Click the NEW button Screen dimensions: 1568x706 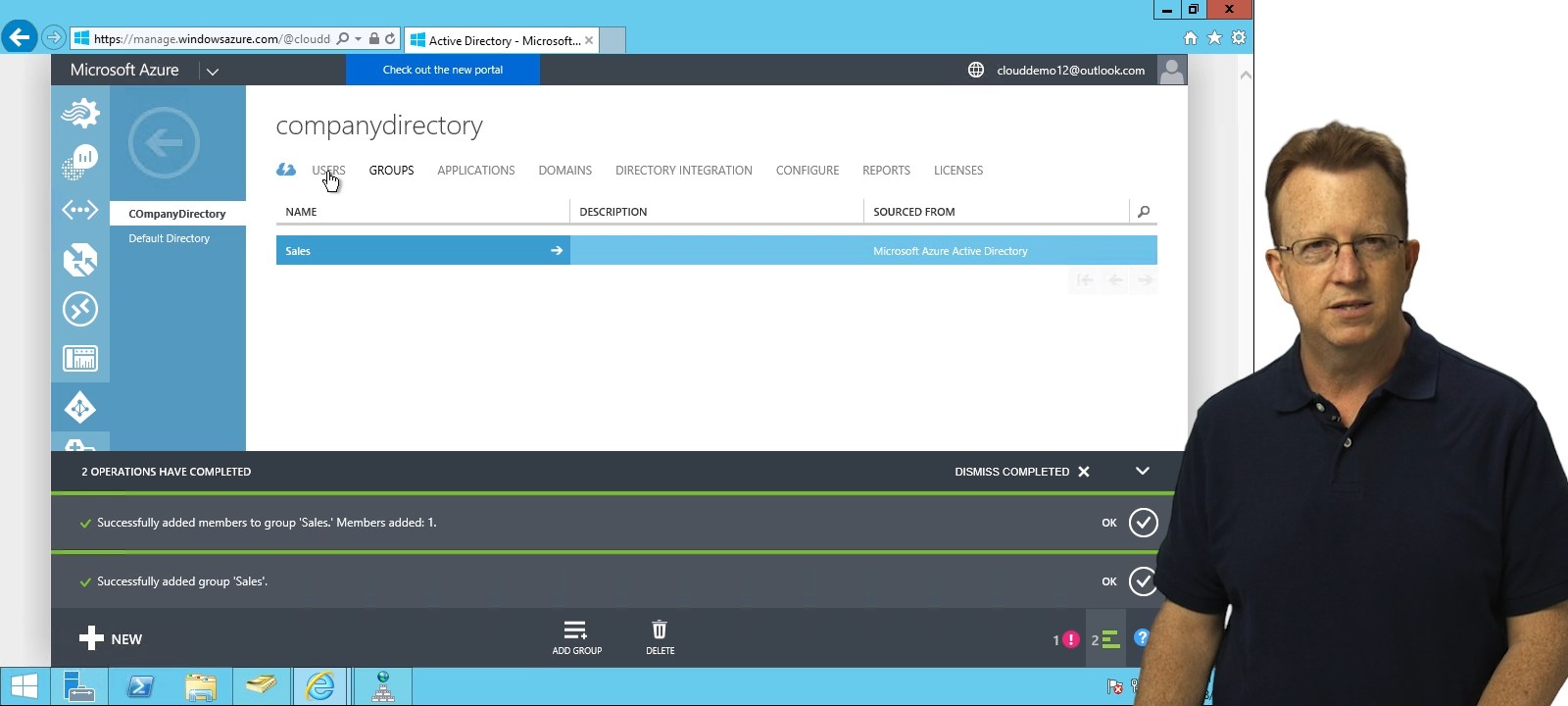(111, 638)
